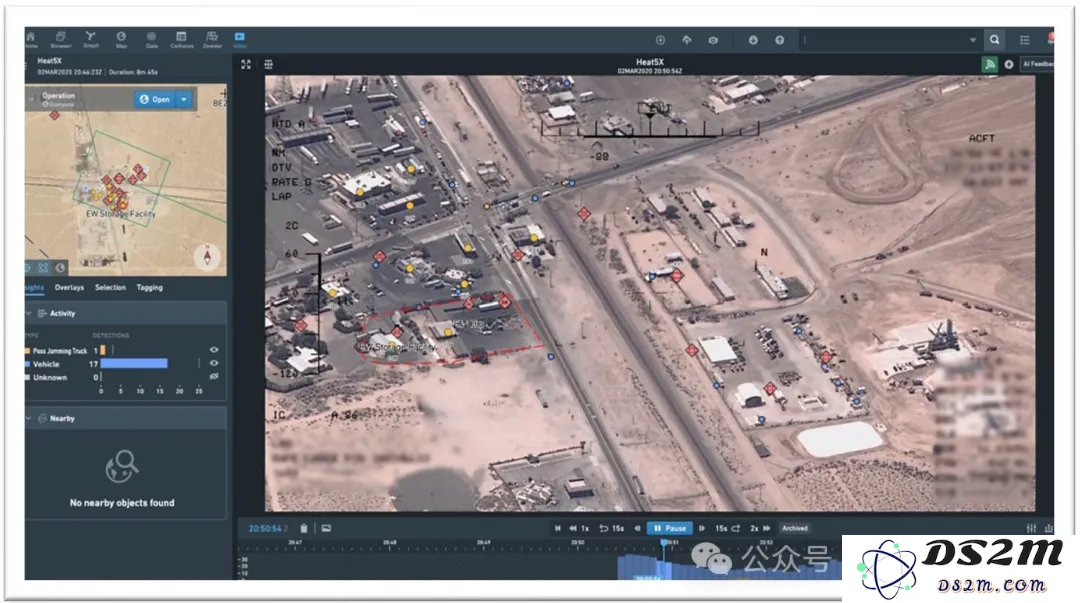Click the 20:48 mark on timeline
Image resolution: width=1080 pixels, height=603 pixels.
(x=389, y=543)
